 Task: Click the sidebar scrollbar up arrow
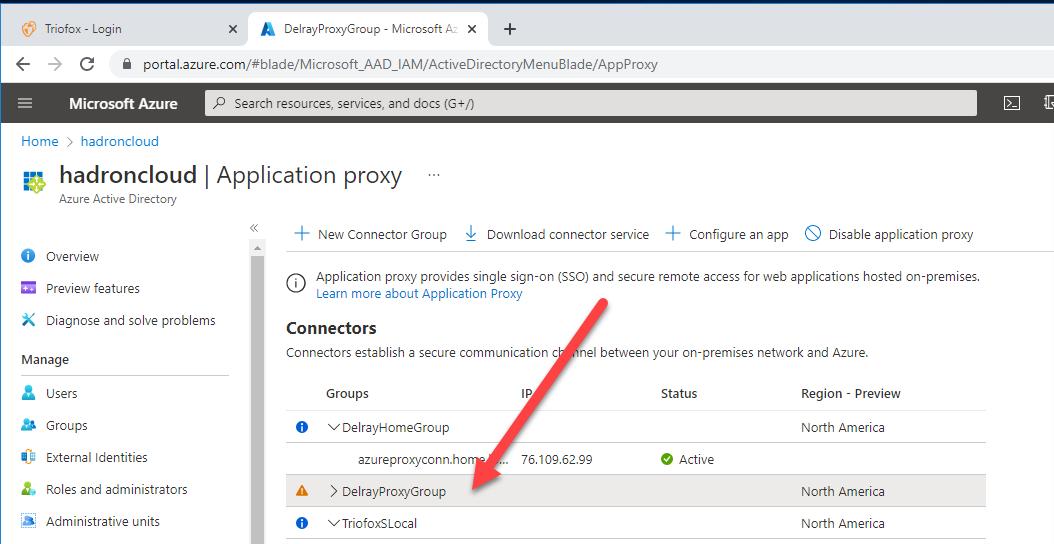pos(257,249)
